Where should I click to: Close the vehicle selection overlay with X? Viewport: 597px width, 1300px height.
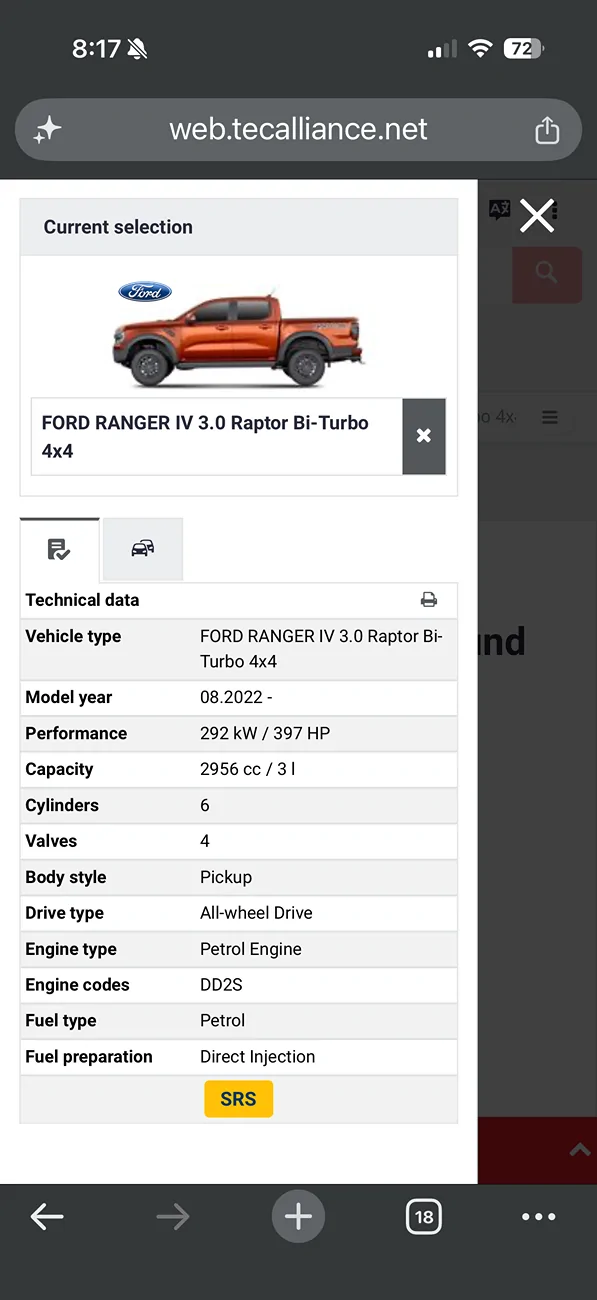[537, 215]
